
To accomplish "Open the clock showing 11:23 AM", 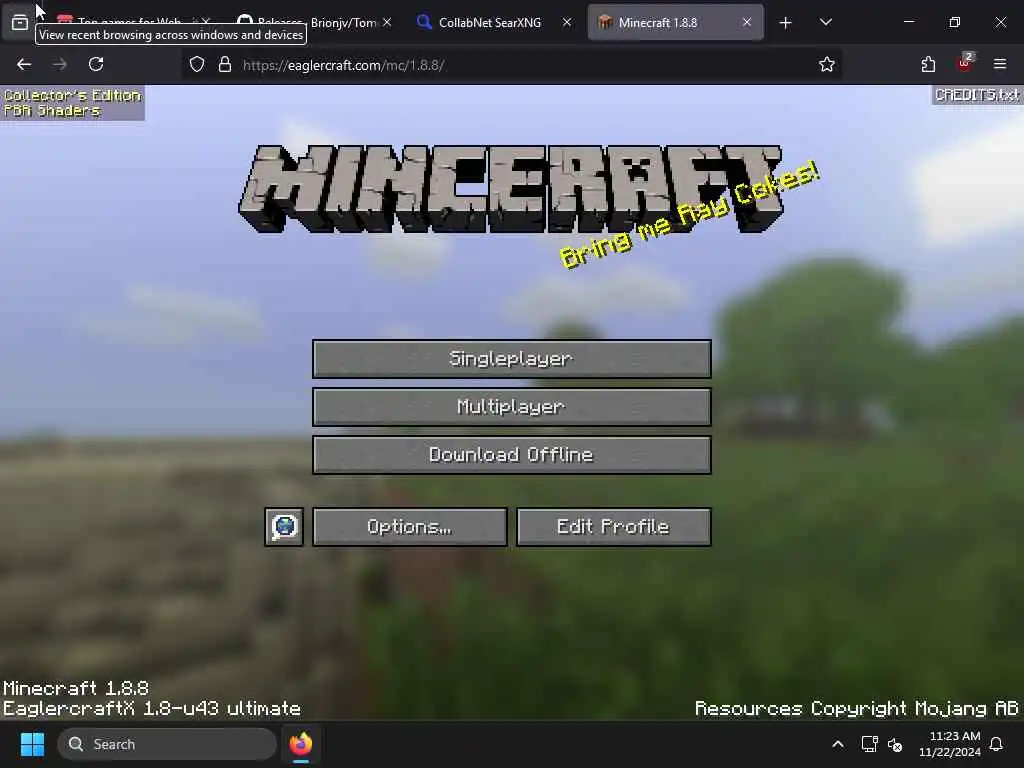I will [x=950, y=744].
